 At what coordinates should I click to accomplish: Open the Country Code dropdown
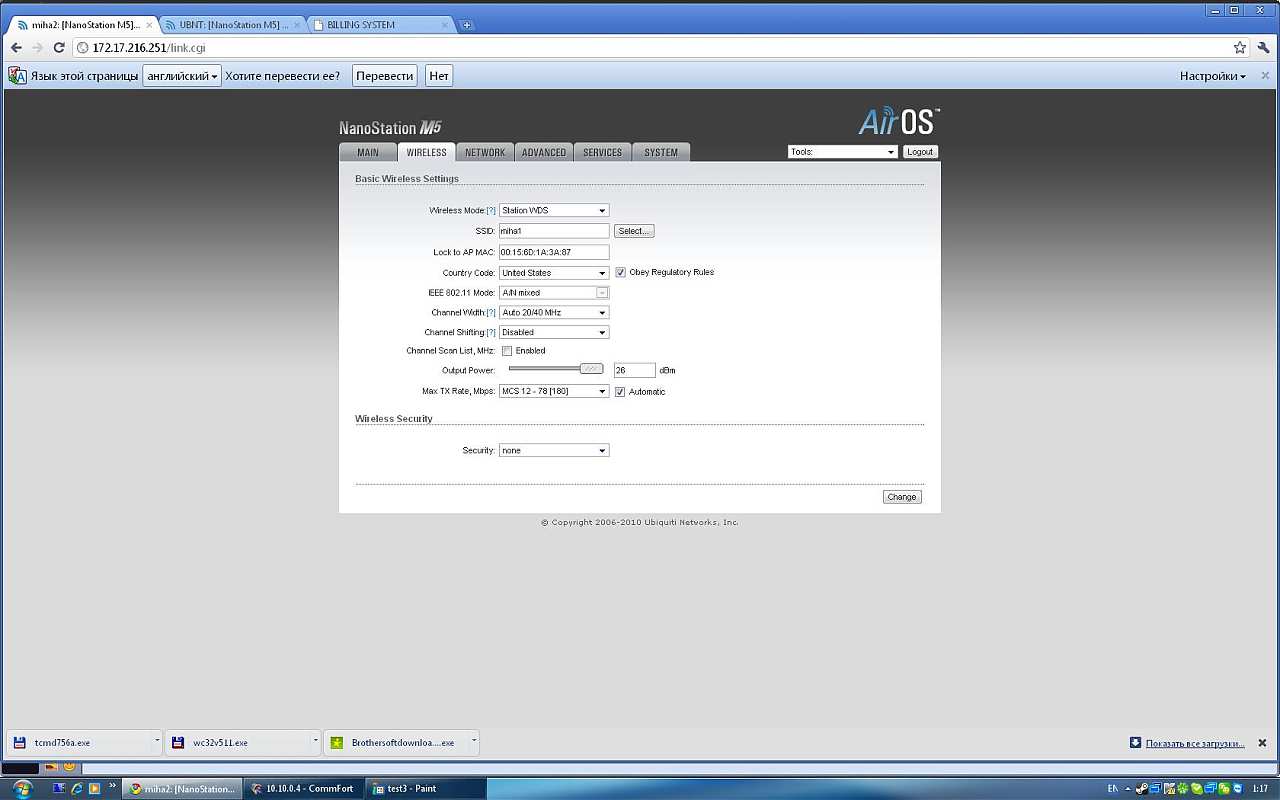pos(554,272)
